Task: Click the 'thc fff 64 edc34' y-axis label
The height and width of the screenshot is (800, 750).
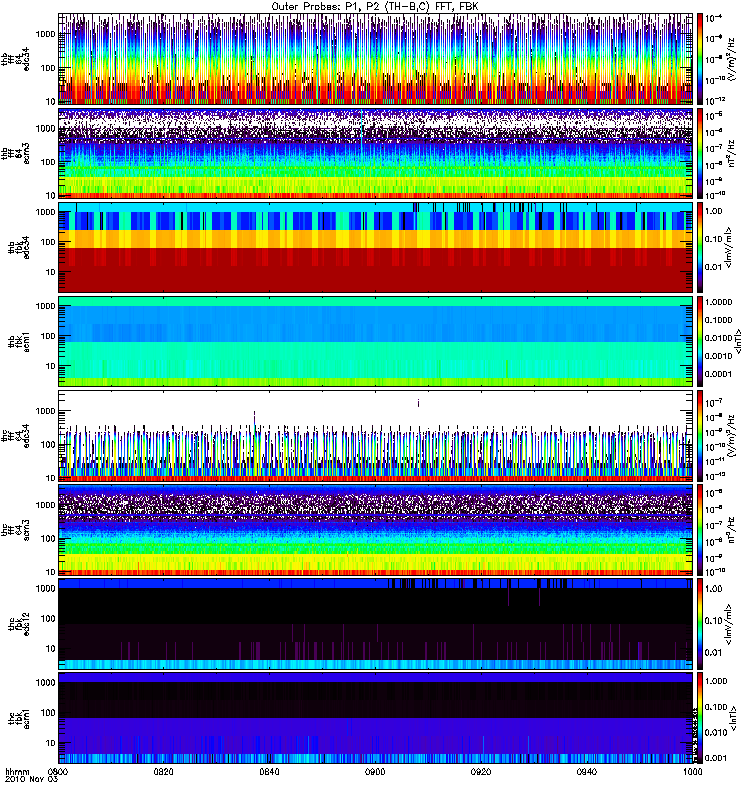Action: click(15, 436)
